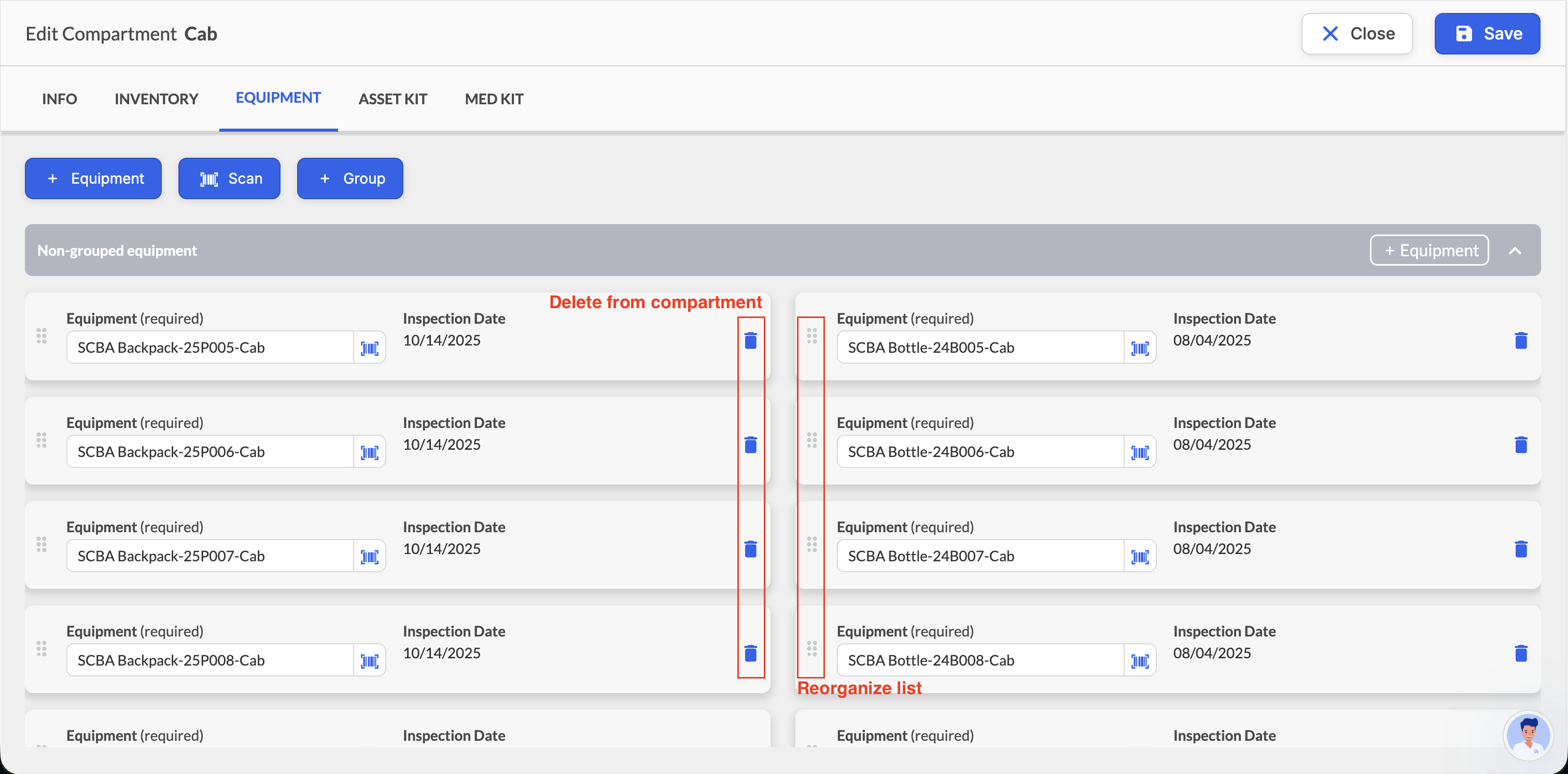
Task: Open barcode scanner for SCBA Bottle-24B007-Cab
Action: tap(1140, 556)
